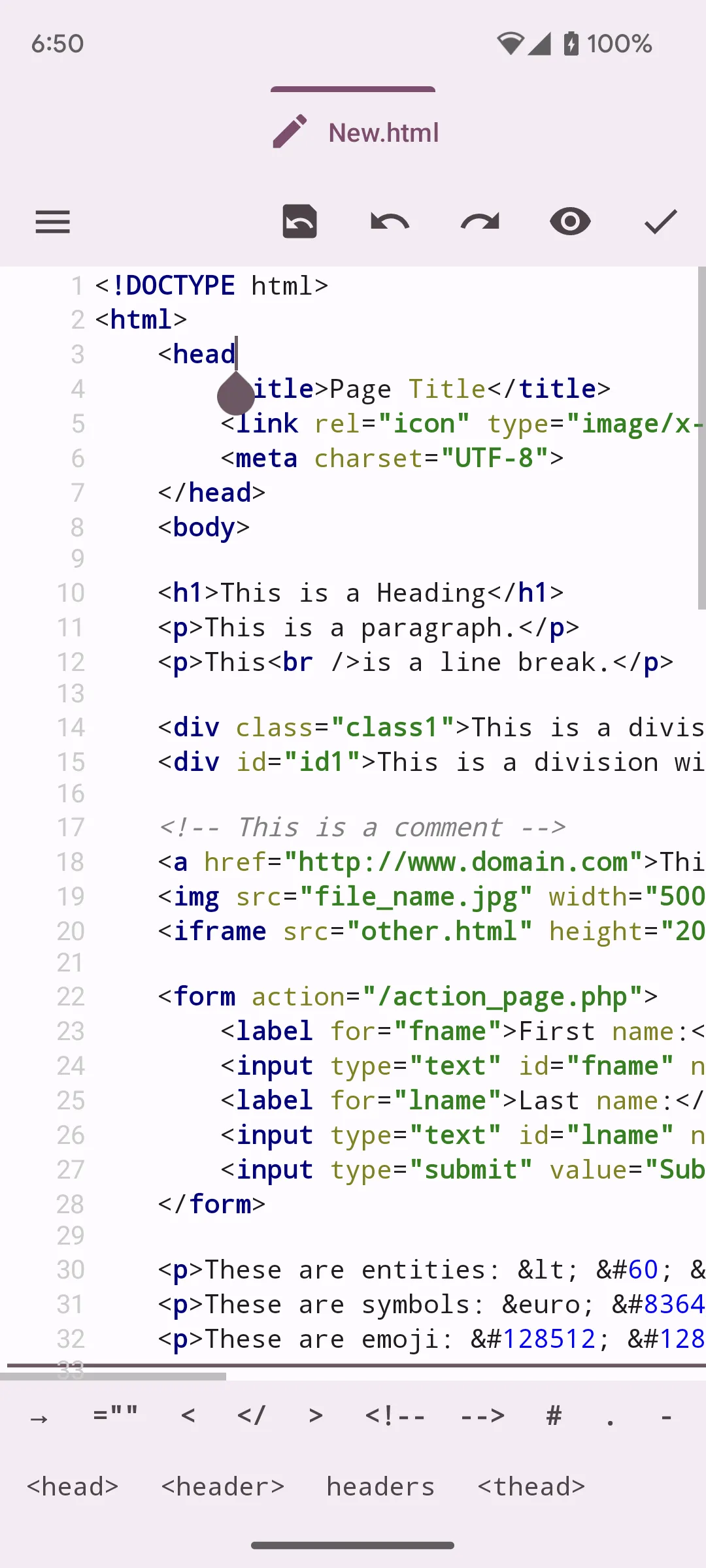Choose the <header> autocomplete suggestion
This screenshot has width=706, height=1568.
223,1486
